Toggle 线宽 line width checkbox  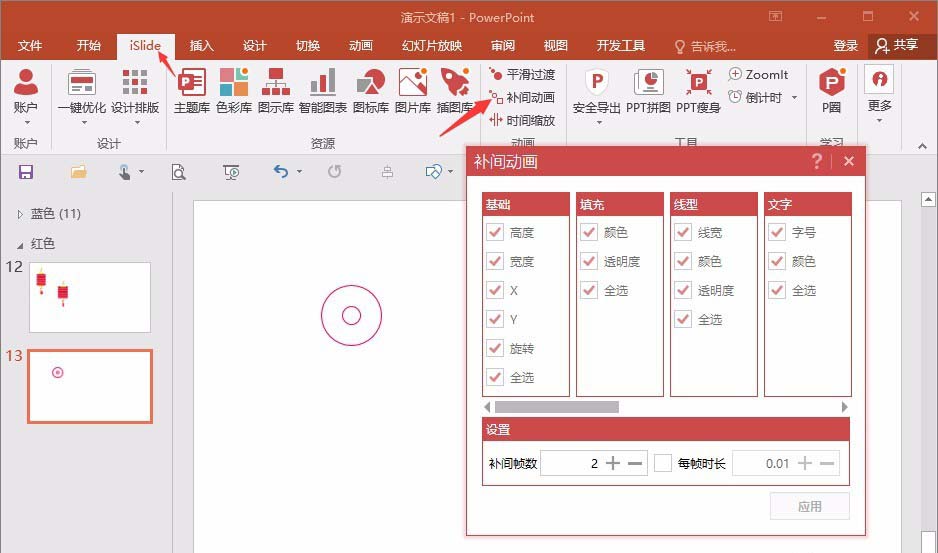pos(683,232)
